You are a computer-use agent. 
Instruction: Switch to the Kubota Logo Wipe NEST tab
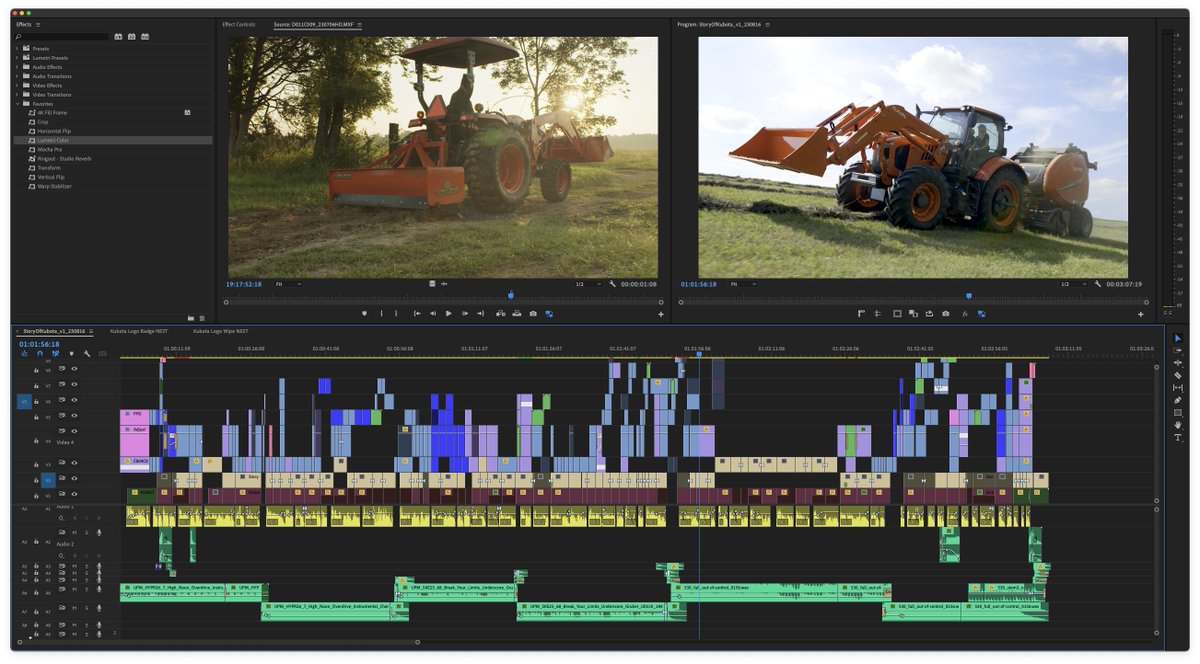point(221,330)
